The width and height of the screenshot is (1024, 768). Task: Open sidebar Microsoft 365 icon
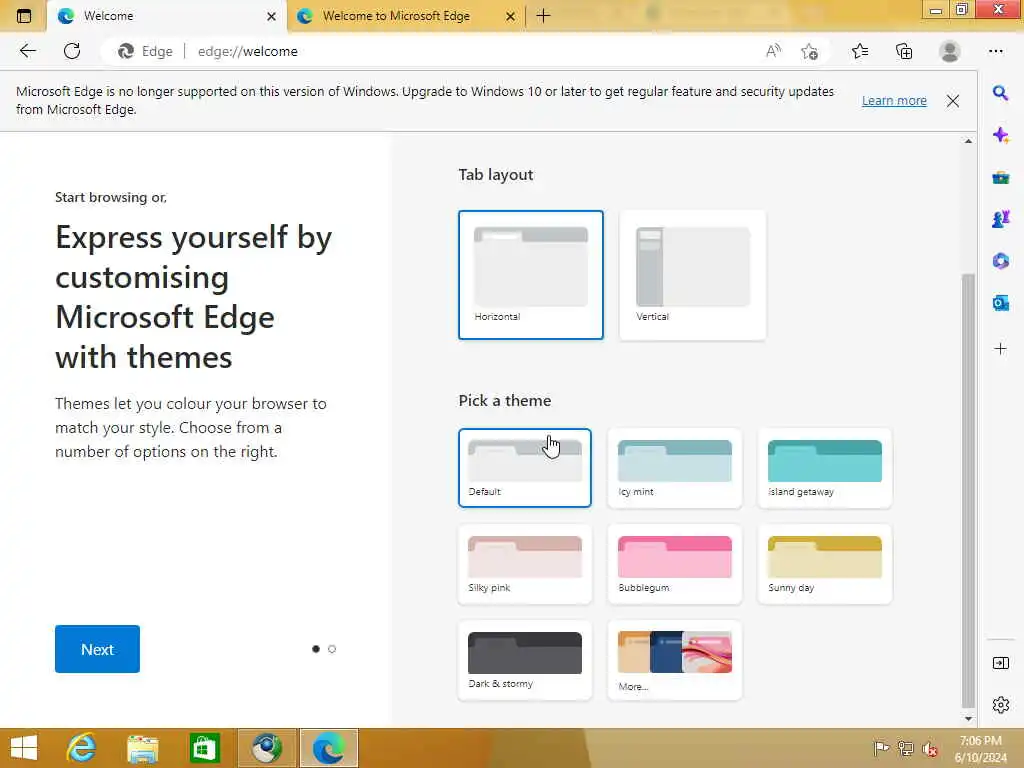point(1000,261)
